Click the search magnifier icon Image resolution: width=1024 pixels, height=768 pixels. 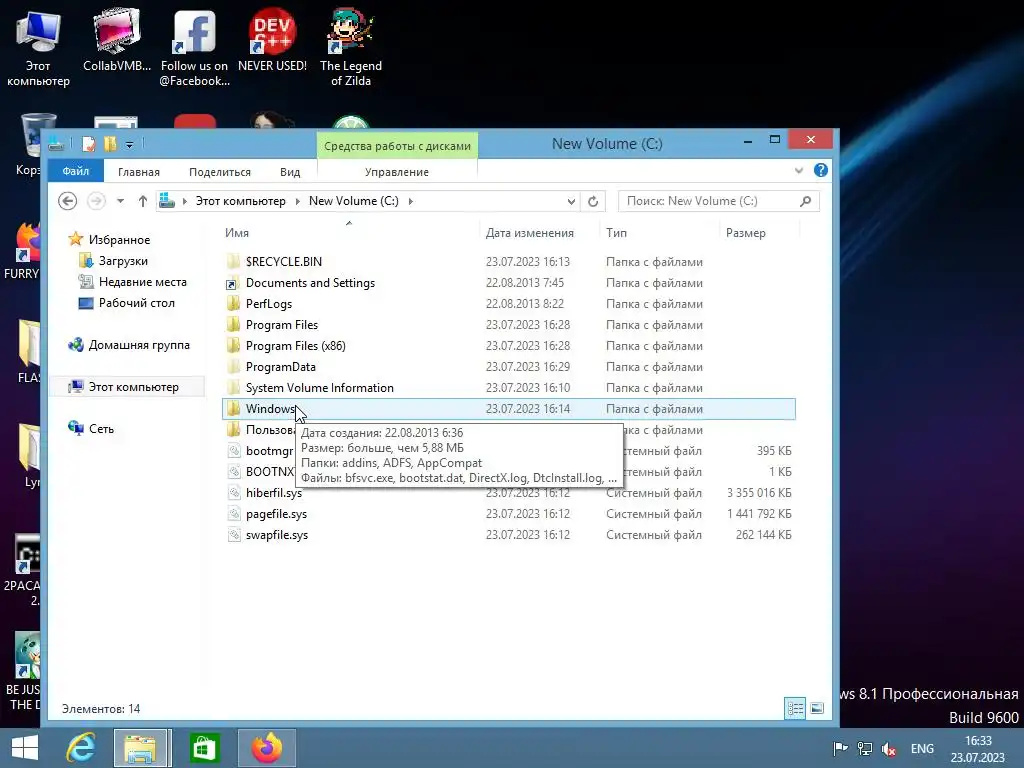806,201
